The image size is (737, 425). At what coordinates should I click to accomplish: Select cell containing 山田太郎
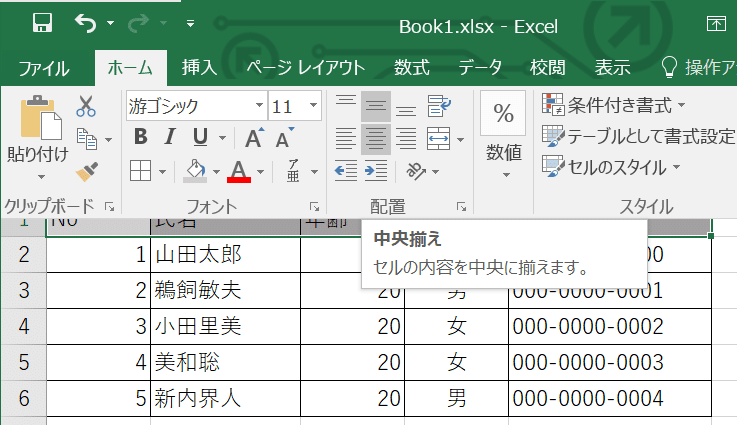click(x=225, y=254)
